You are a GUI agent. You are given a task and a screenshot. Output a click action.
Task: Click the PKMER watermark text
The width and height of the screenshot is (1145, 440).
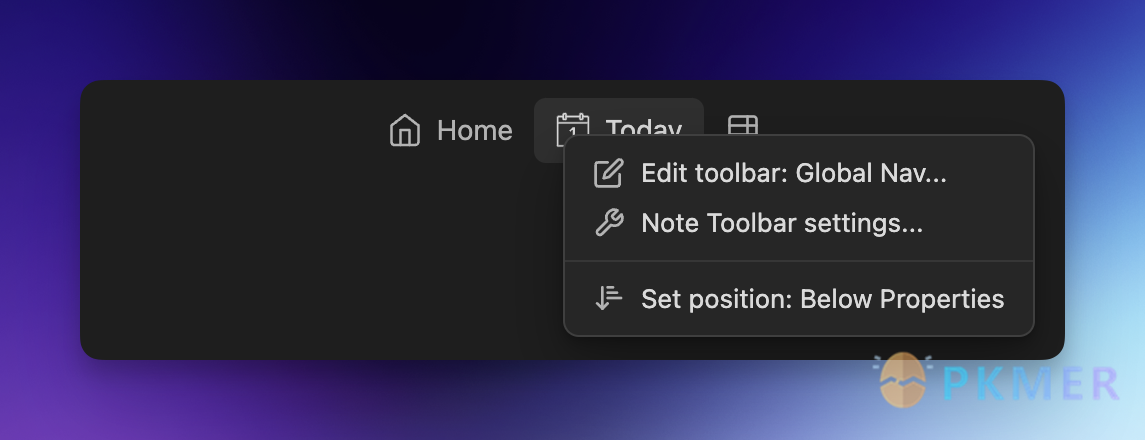[x=1030, y=383]
